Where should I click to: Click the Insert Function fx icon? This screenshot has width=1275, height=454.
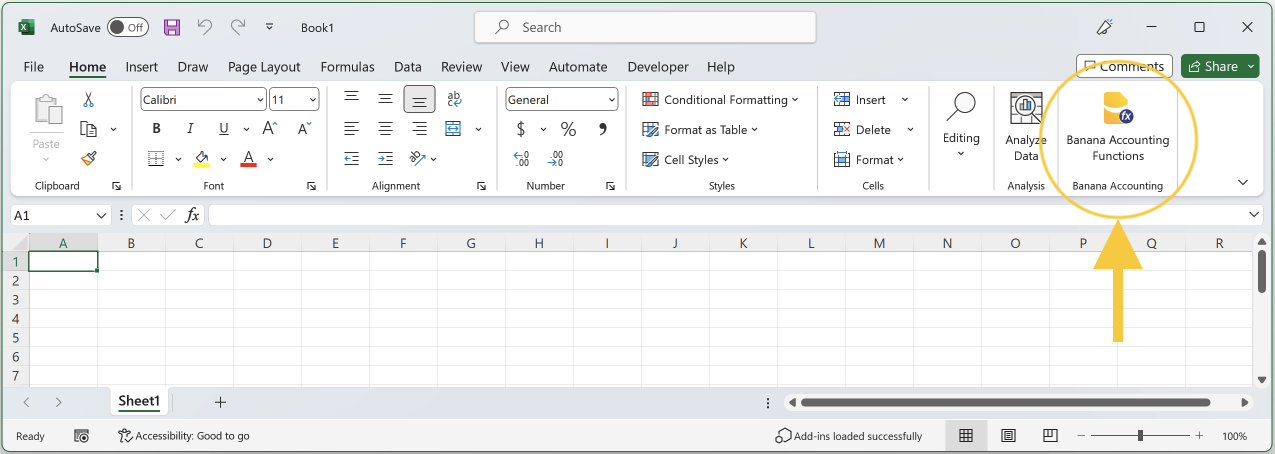[x=193, y=215]
